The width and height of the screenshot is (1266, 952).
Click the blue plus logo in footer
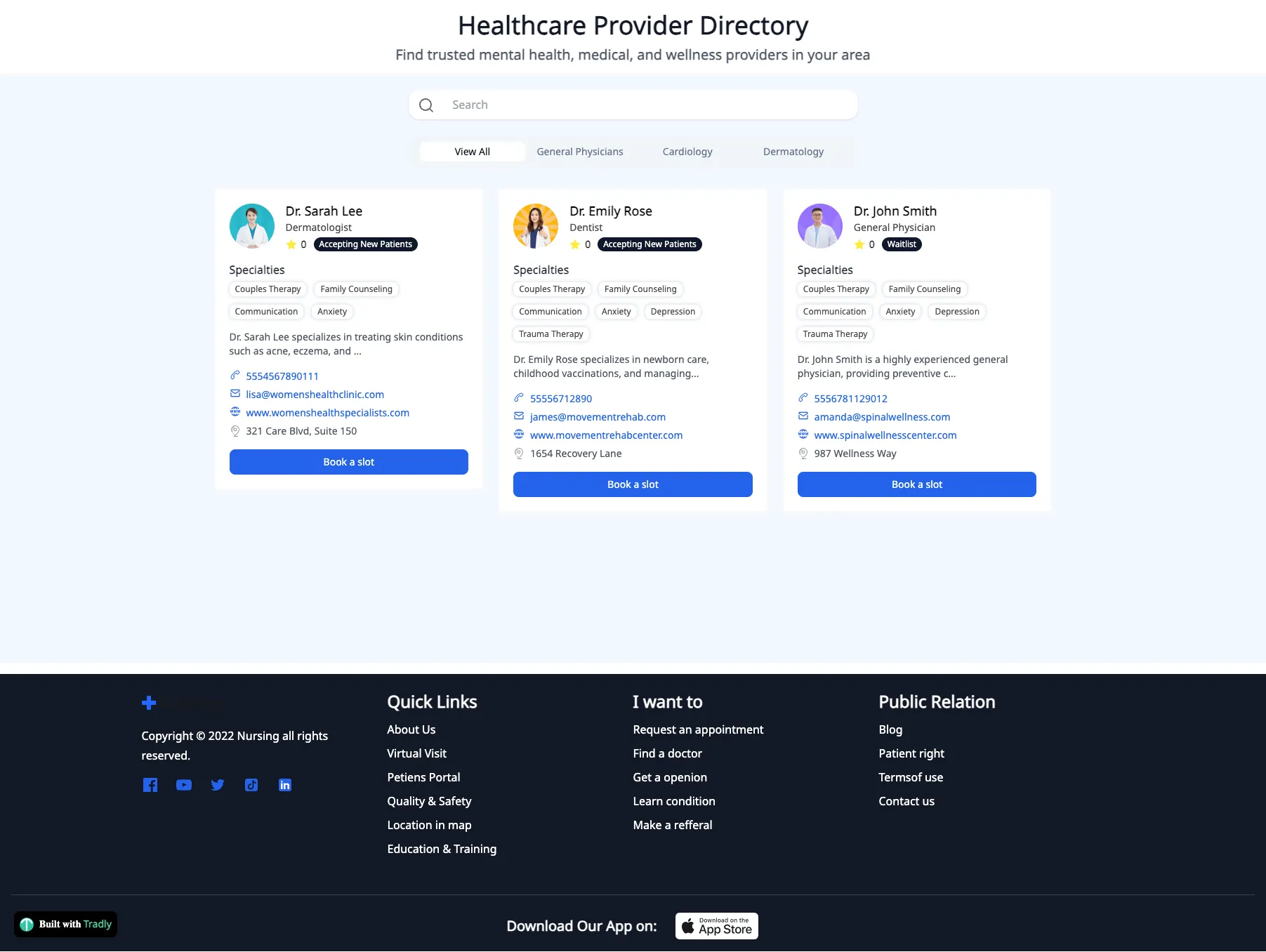click(149, 703)
